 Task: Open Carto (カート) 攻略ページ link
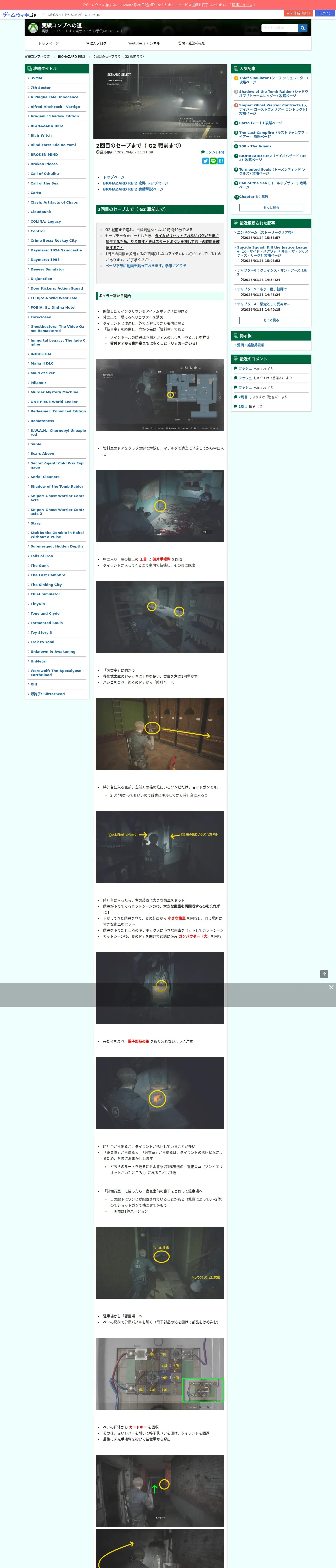point(260,123)
